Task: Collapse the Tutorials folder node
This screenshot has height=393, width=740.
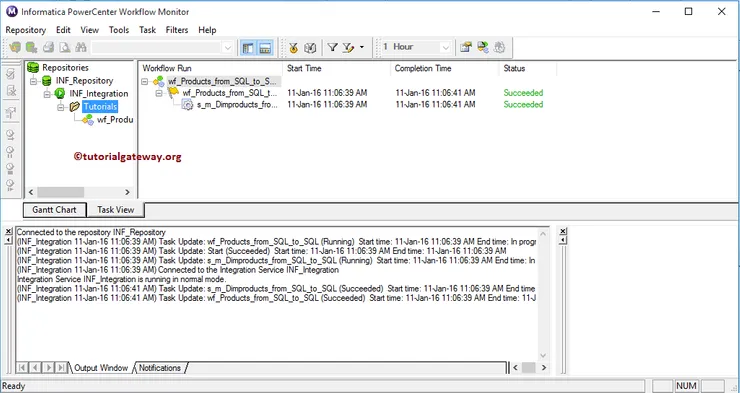Action: (60, 107)
